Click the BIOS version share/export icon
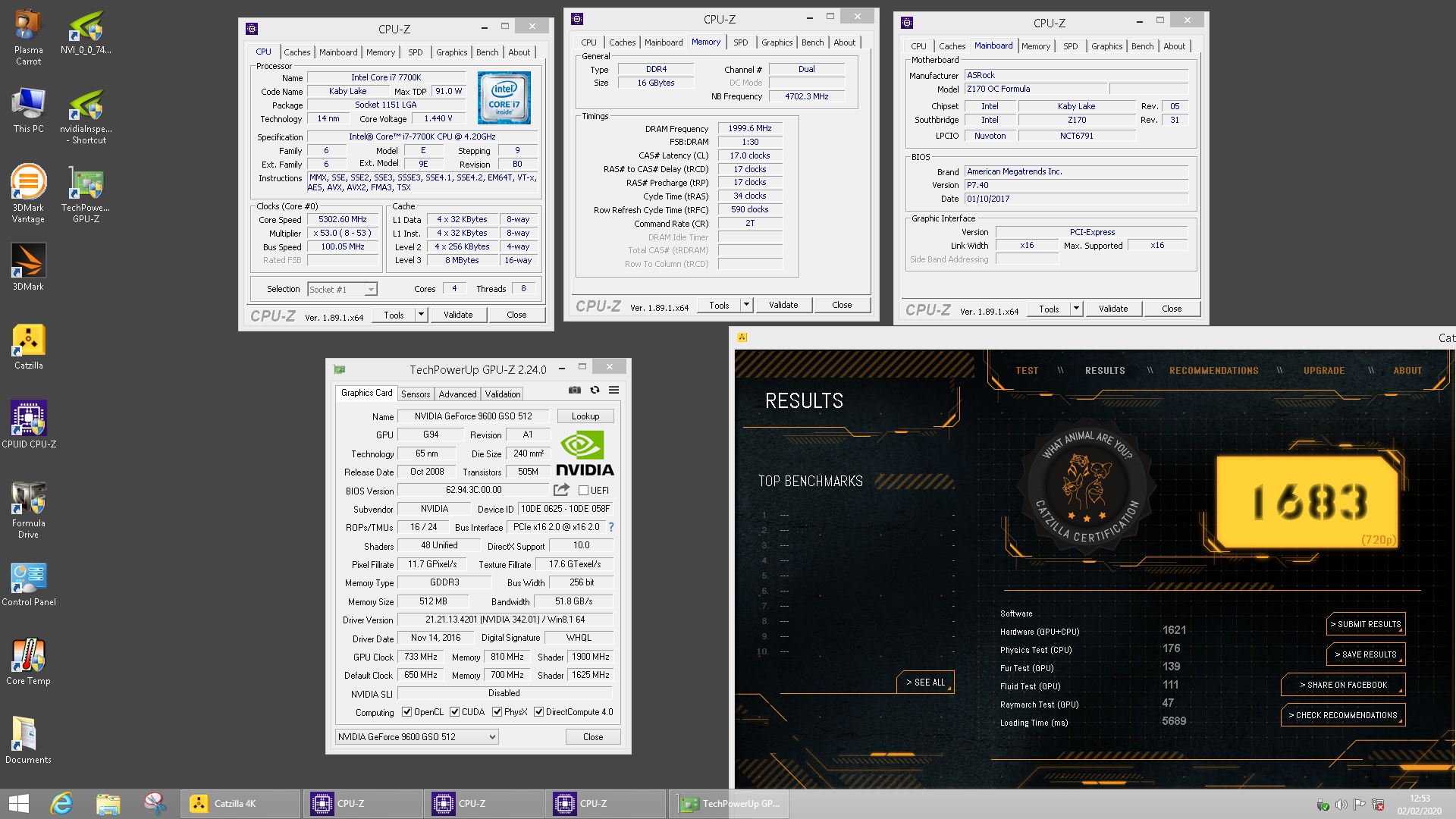Screen dimensions: 1456x819 tap(561, 490)
